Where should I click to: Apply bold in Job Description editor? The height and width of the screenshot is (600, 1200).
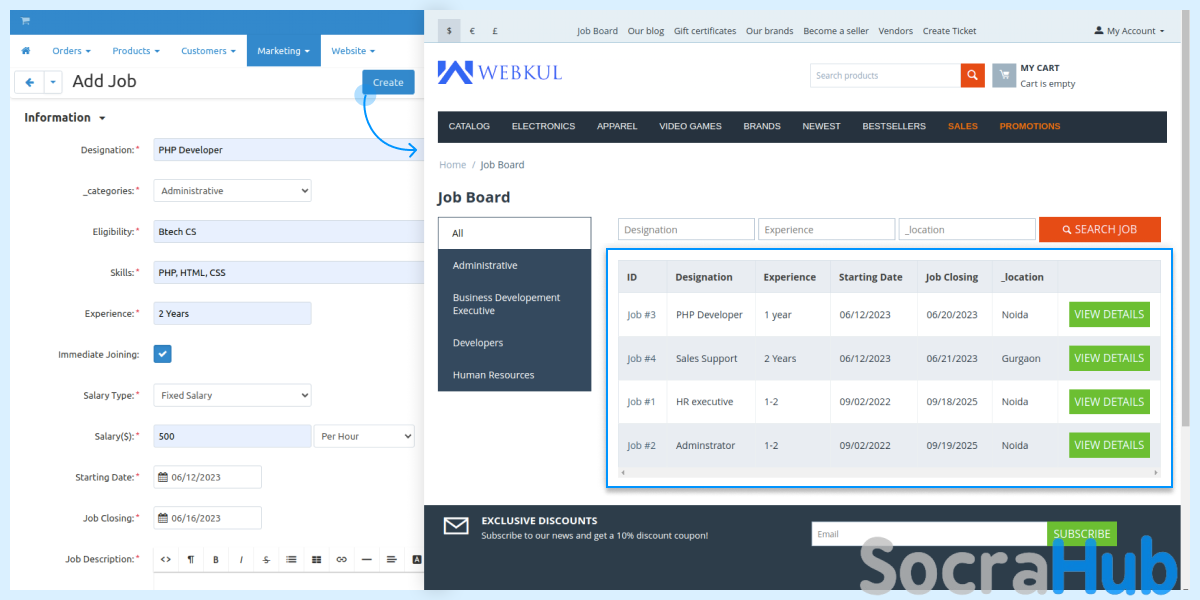pyautogui.click(x=216, y=559)
